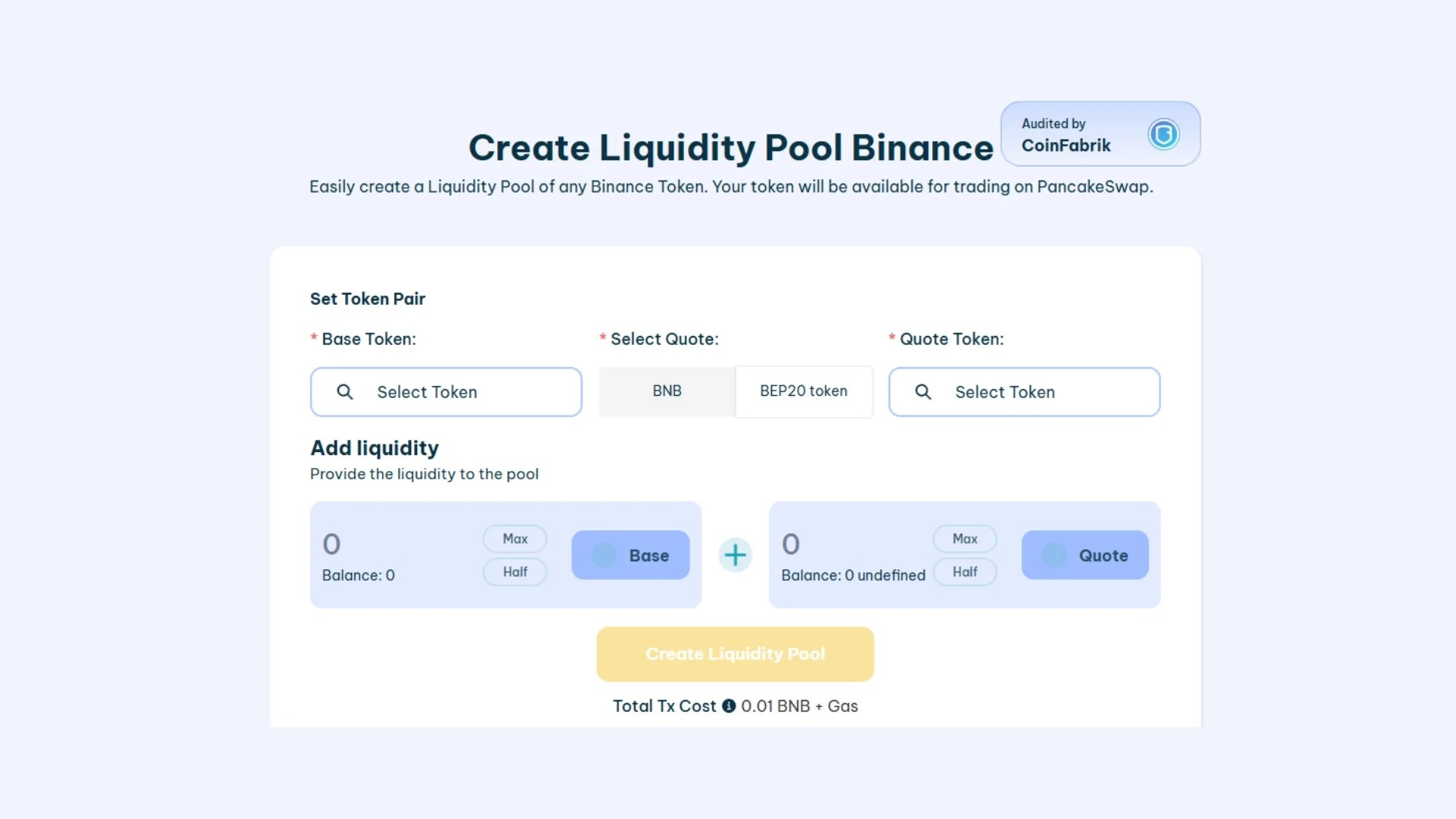The width and height of the screenshot is (1456, 819).
Task: Click the Total Tx Cost info icon
Action: pos(729,706)
